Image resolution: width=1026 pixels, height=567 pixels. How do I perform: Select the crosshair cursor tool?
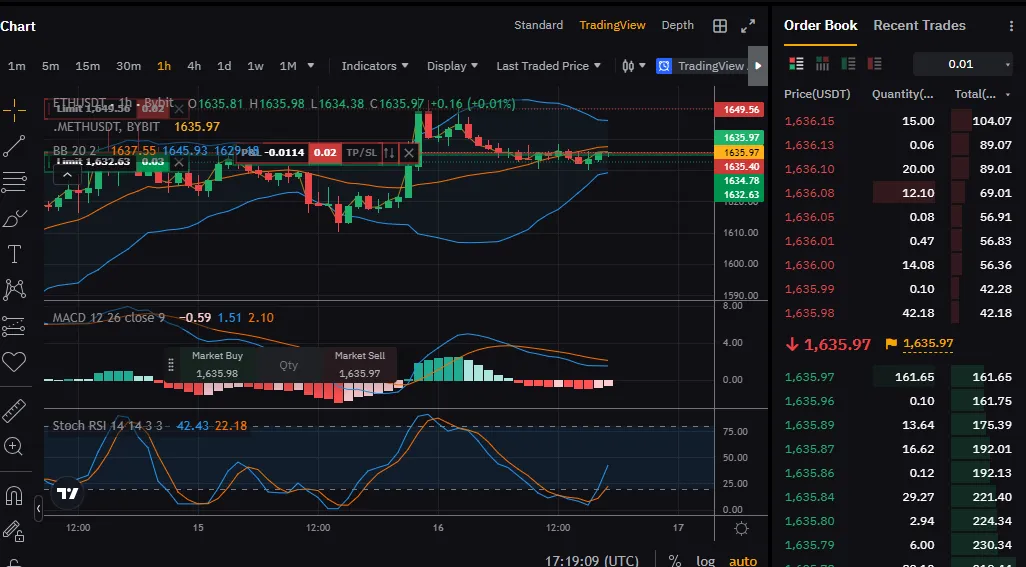(14, 111)
